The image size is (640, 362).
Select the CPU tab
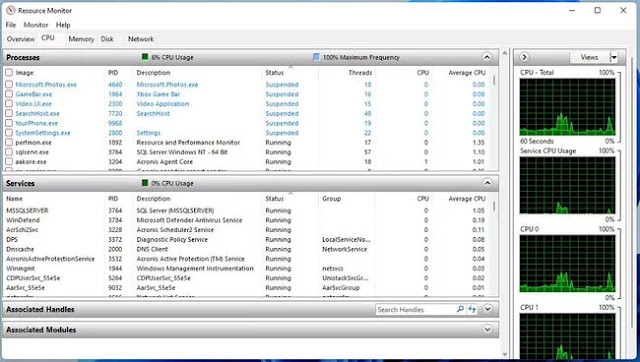pos(48,38)
